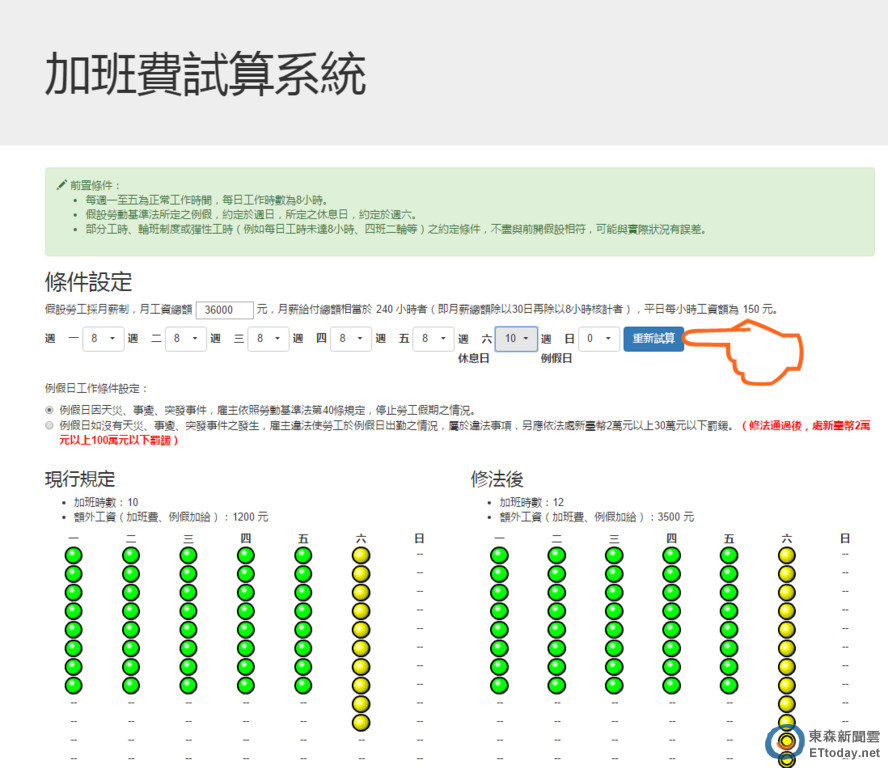The image size is (888, 768).
Task: Change the 週六 rest day hours dropdown
Action: click(516, 339)
